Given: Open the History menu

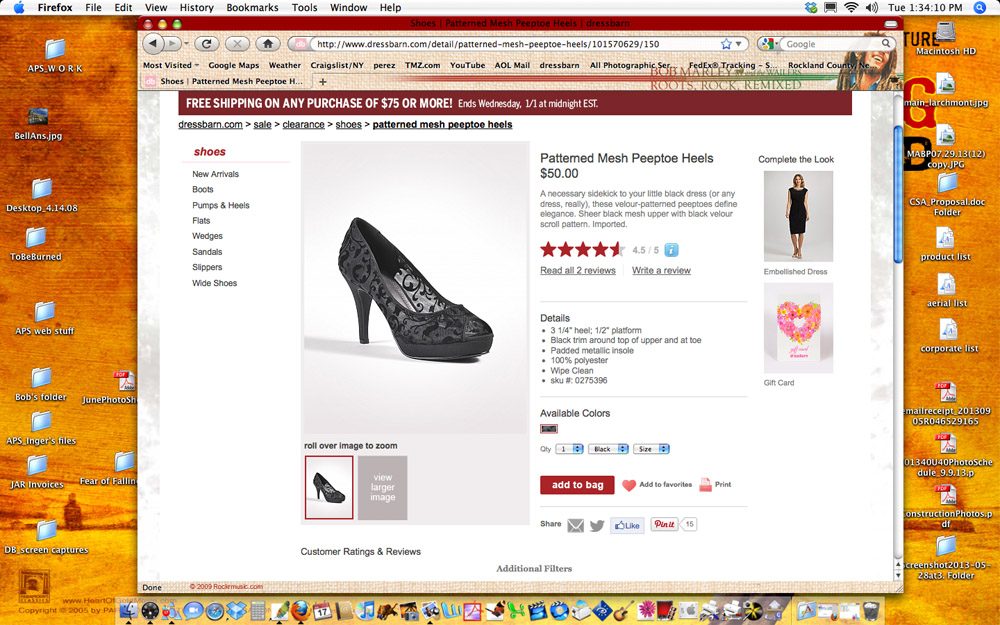Looking at the screenshot, I should click(196, 8).
